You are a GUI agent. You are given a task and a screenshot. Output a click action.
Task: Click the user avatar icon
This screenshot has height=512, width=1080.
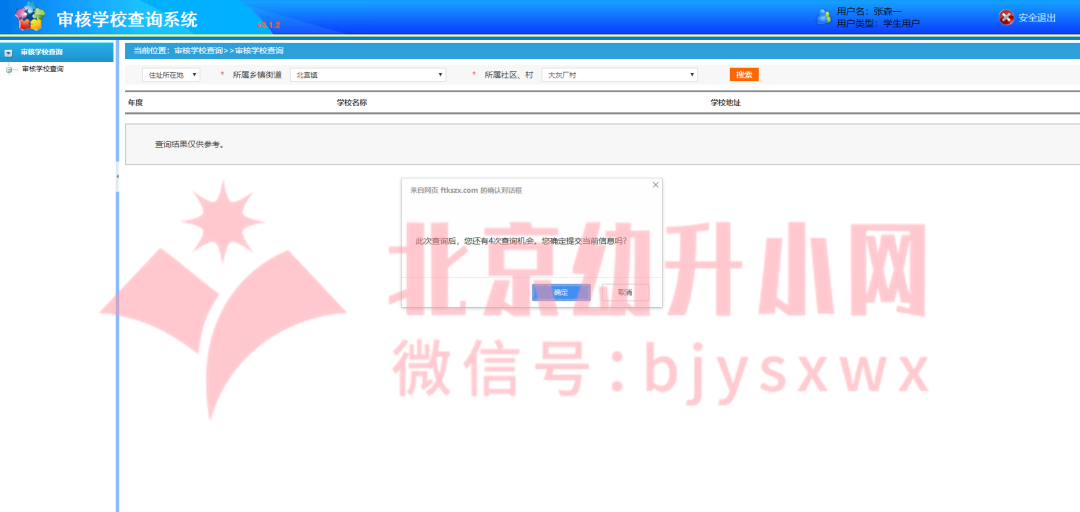[823, 17]
